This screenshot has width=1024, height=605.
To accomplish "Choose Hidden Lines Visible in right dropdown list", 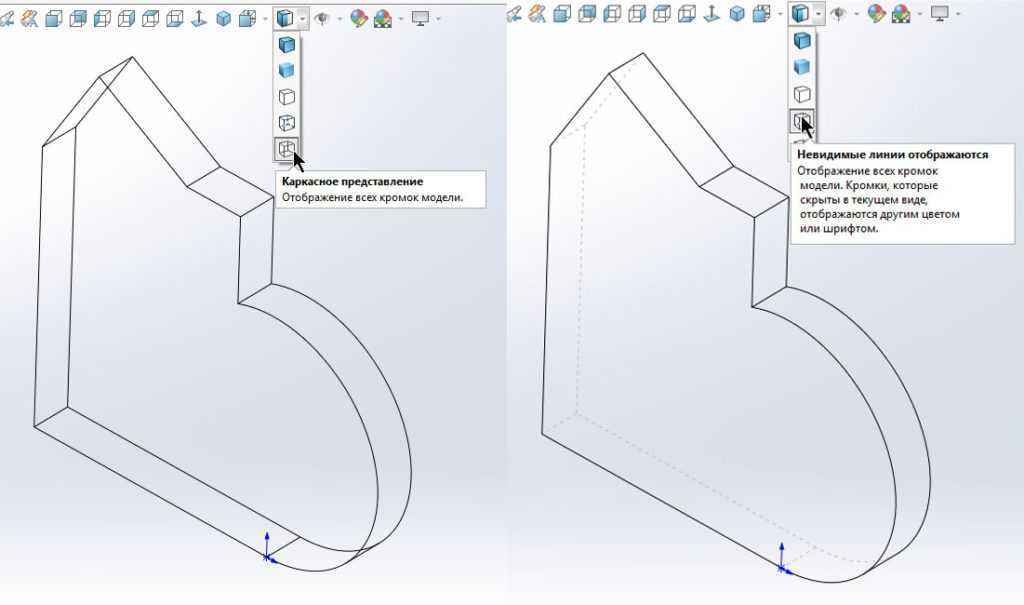I will pos(802,121).
